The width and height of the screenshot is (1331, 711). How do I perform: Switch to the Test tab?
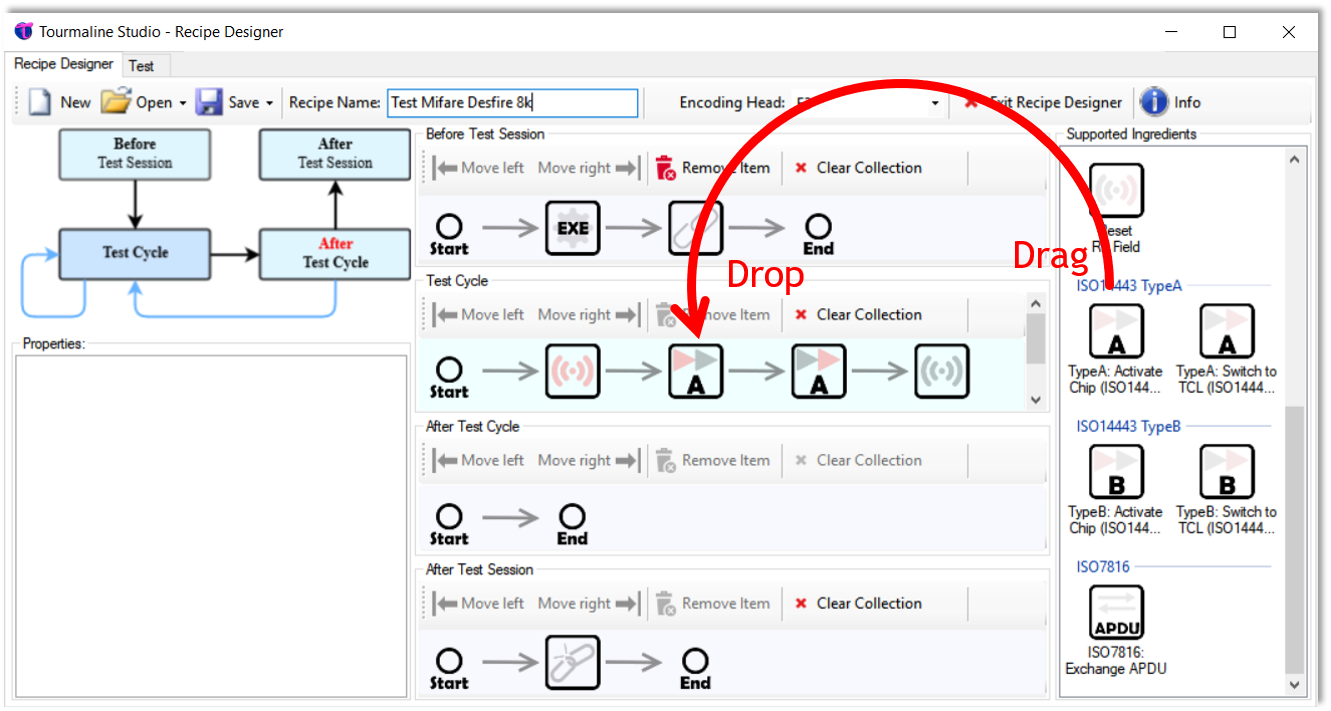coord(142,65)
